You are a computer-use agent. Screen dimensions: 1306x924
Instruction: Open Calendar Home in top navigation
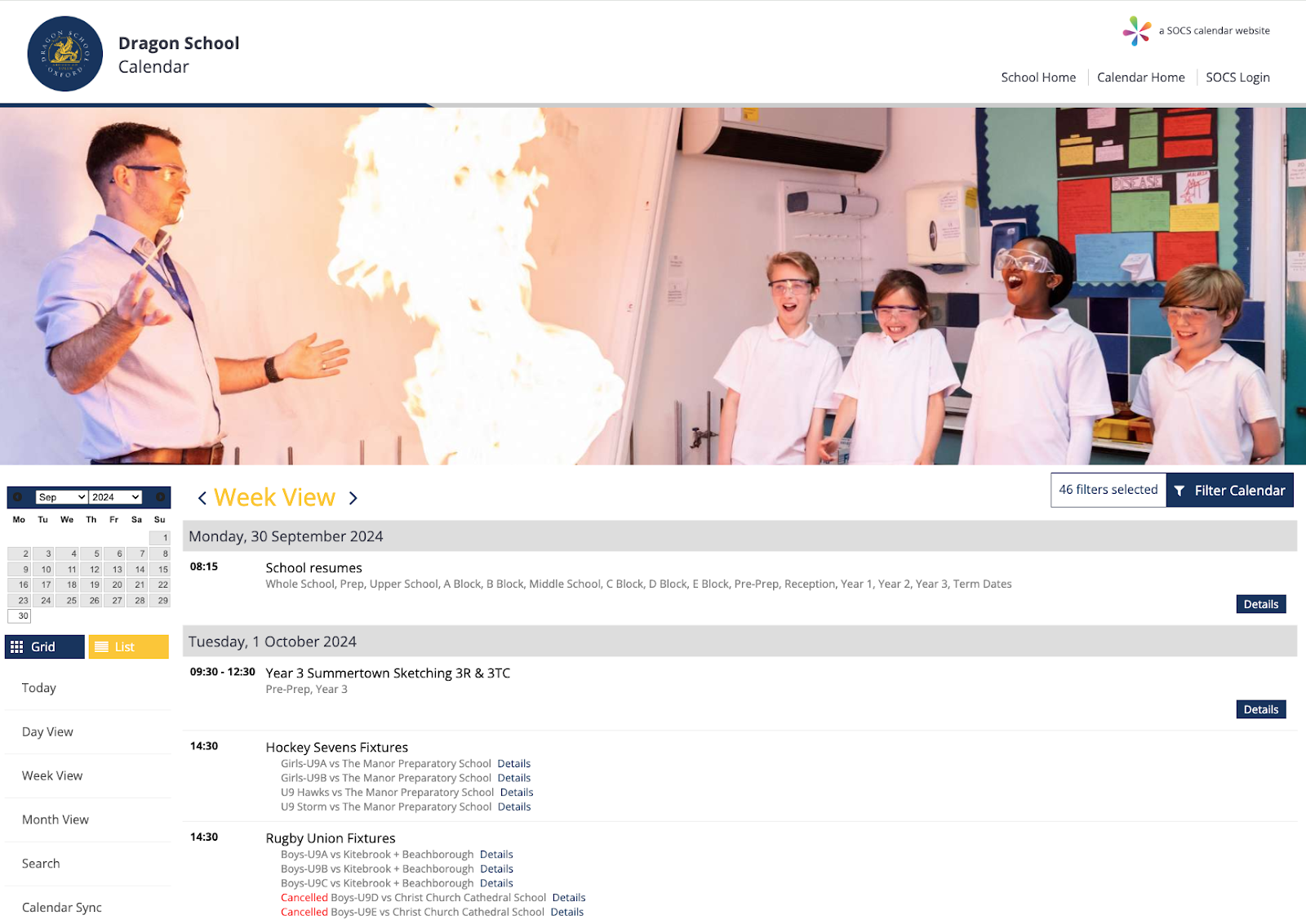coord(1140,78)
